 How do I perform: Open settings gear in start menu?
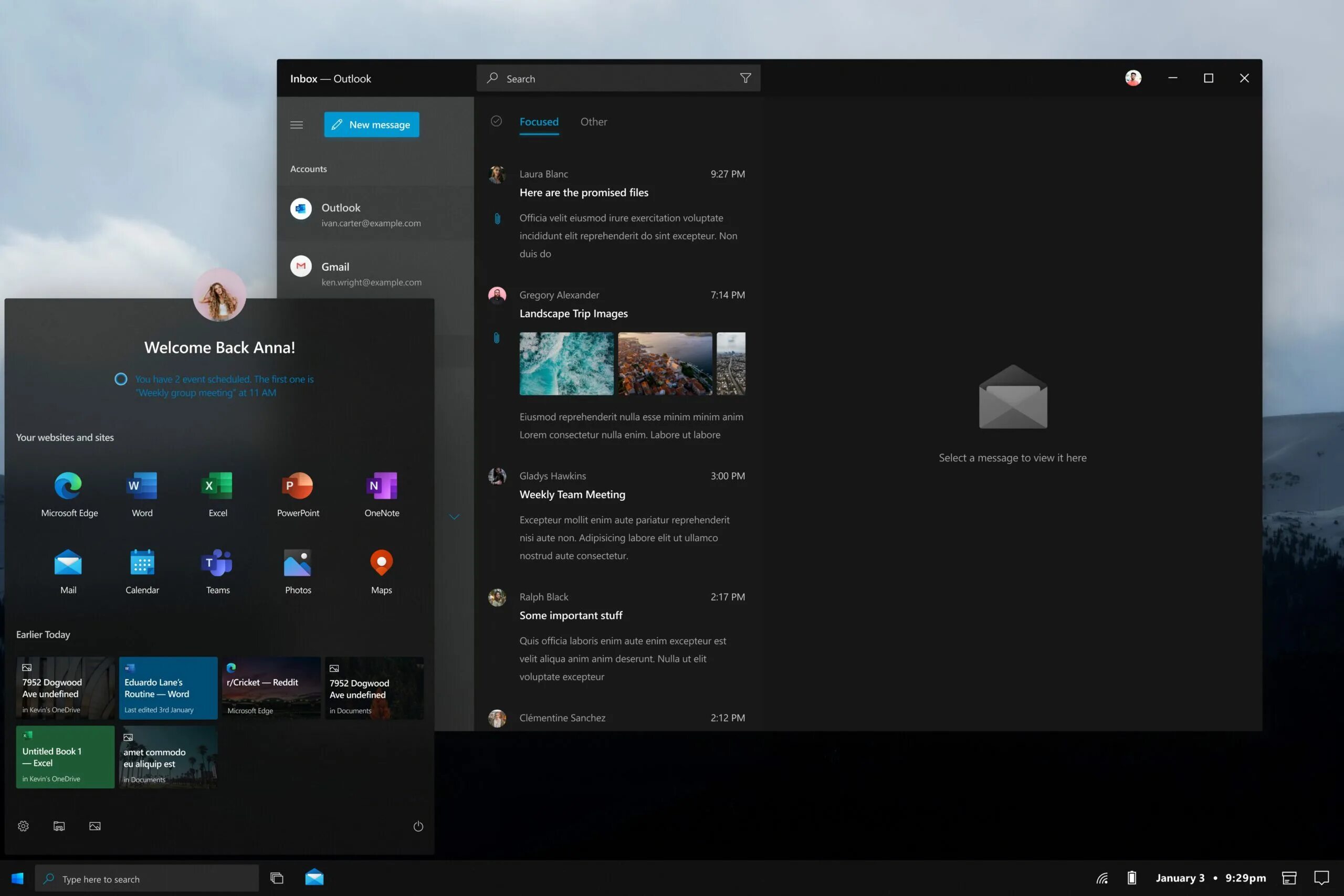(23, 826)
